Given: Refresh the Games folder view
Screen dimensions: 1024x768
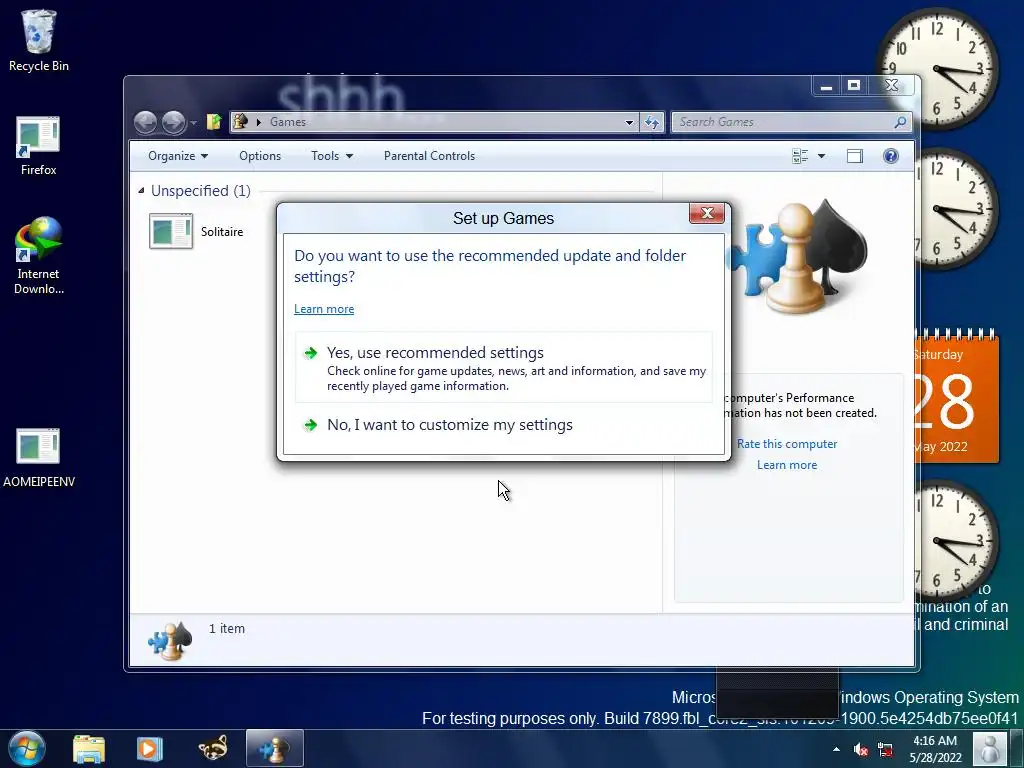Looking at the screenshot, I should pyautogui.click(x=652, y=122).
